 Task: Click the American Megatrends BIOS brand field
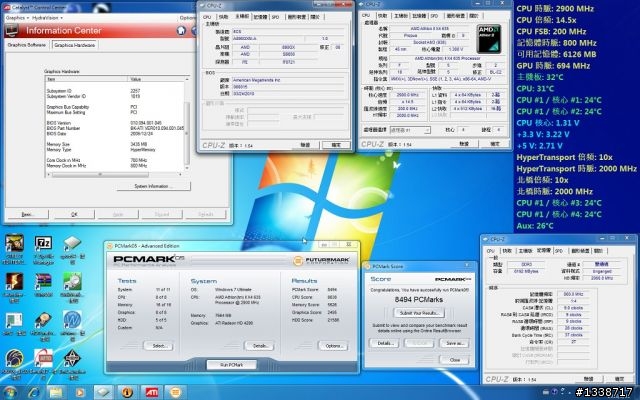(x=287, y=80)
